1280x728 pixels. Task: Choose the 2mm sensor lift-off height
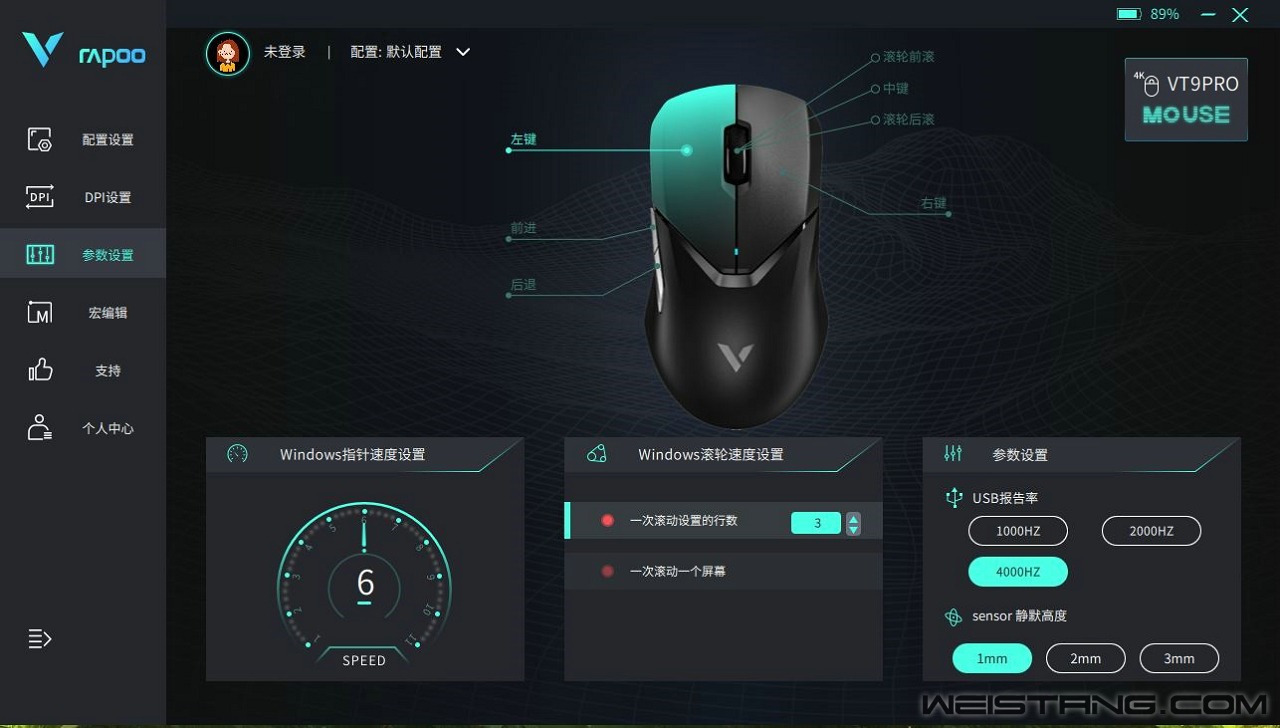(1086, 658)
